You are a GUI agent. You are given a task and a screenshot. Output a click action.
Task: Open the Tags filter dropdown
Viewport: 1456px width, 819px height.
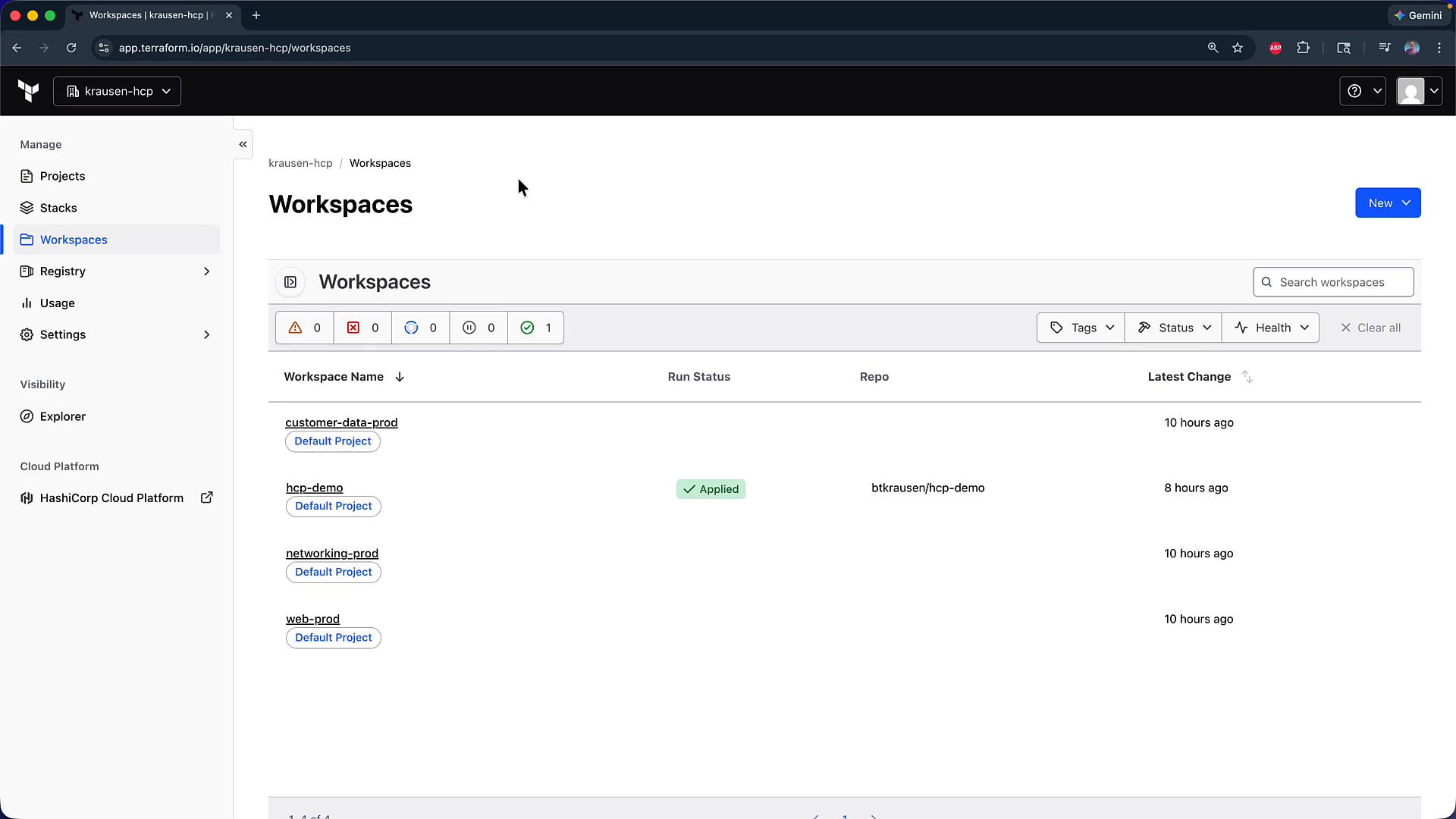click(x=1081, y=328)
